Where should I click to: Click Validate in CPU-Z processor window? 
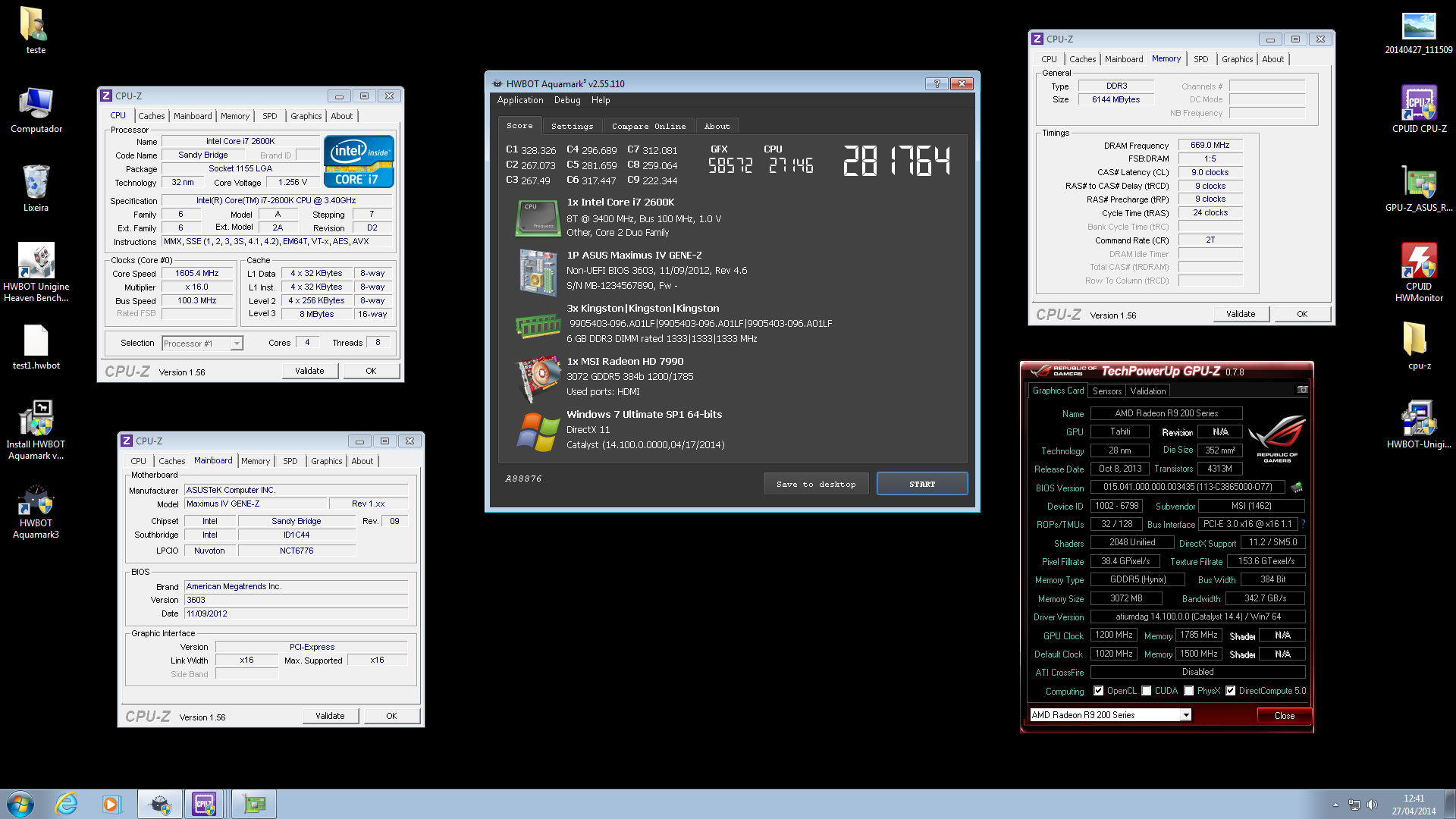coord(309,371)
